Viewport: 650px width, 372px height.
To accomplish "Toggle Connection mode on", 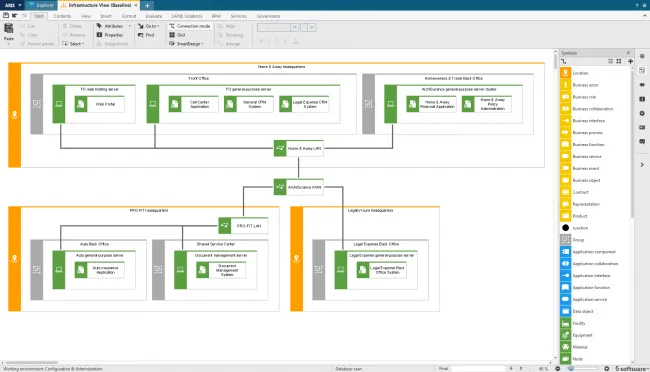I will (189, 26).
